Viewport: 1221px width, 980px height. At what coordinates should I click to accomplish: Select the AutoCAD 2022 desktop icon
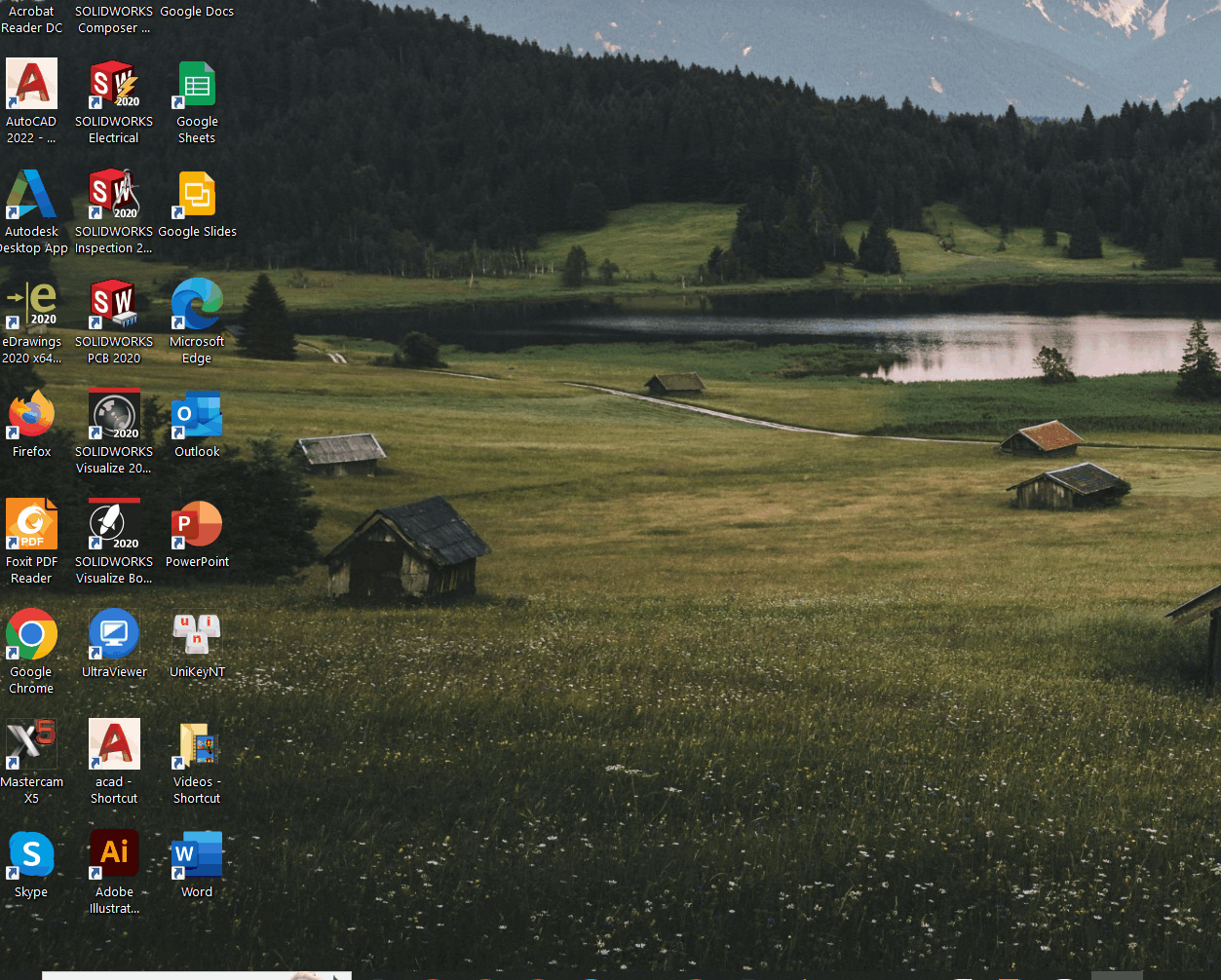tap(31, 85)
